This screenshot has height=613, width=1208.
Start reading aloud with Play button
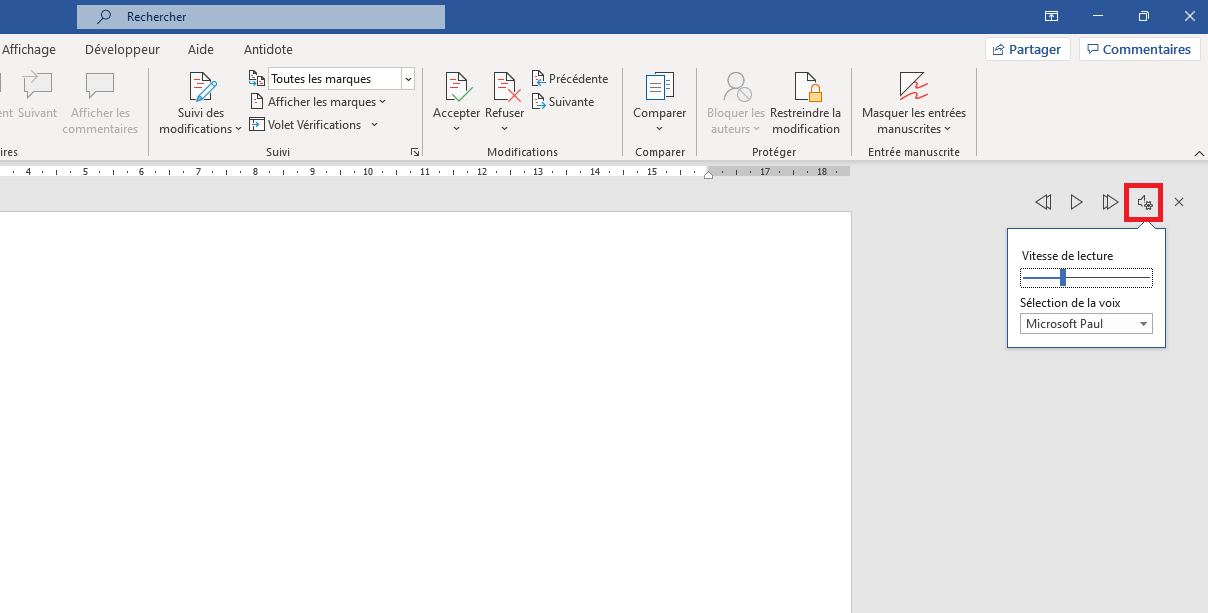coord(1076,202)
